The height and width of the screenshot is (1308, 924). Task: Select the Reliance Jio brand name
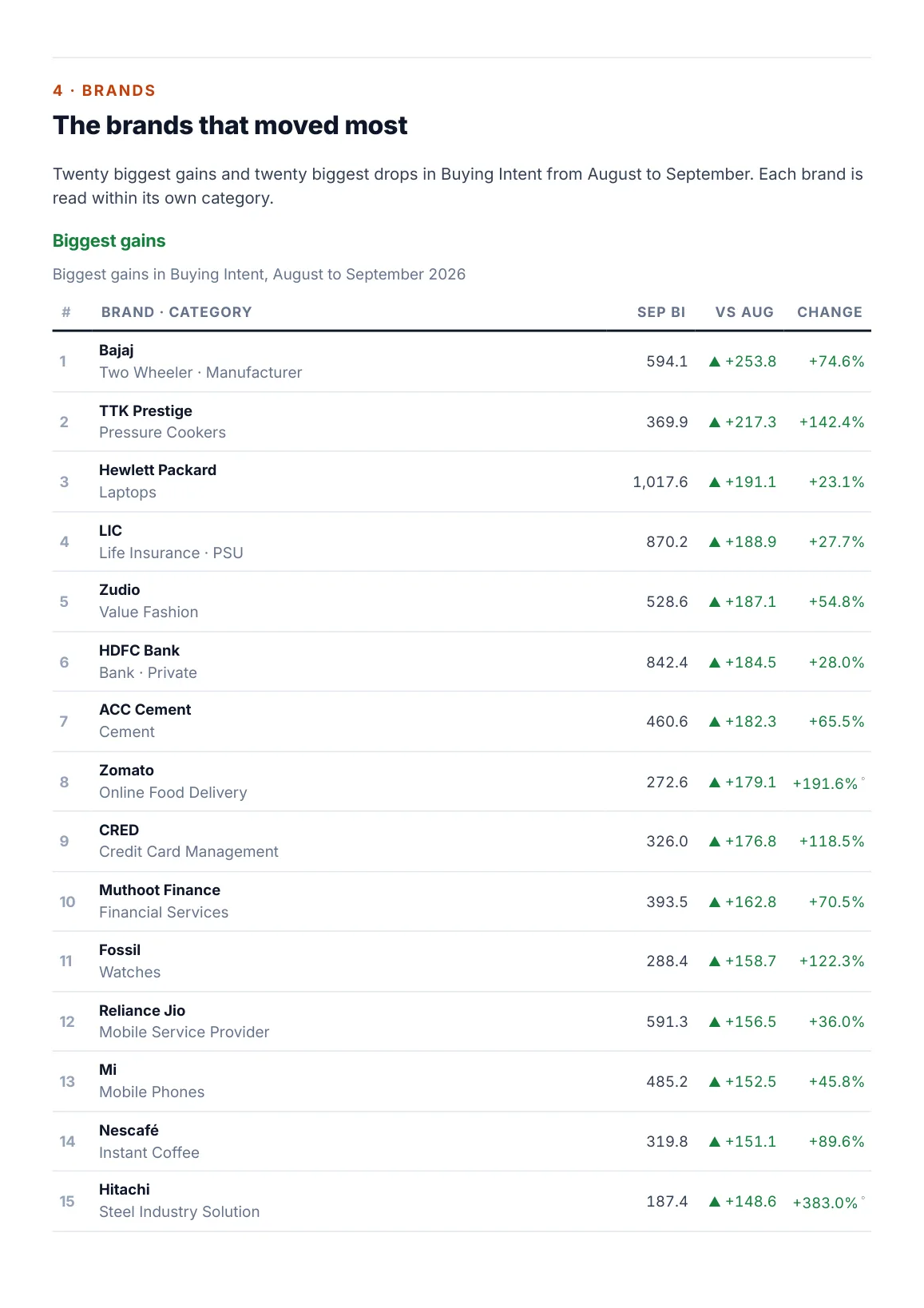[142, 1011]
